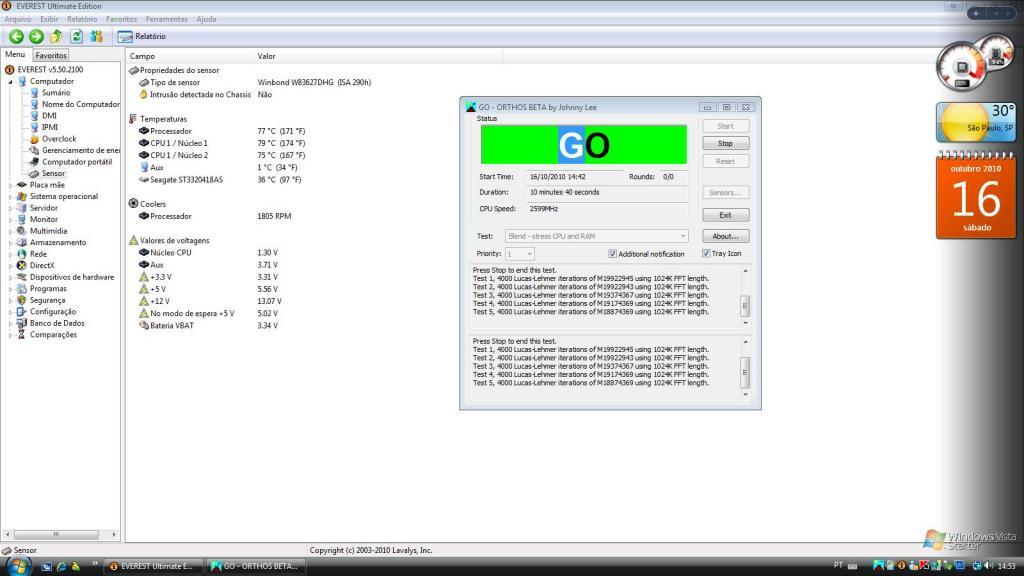Click the EVEREST orange info tray icon
1024x576 pixels.
902,566
